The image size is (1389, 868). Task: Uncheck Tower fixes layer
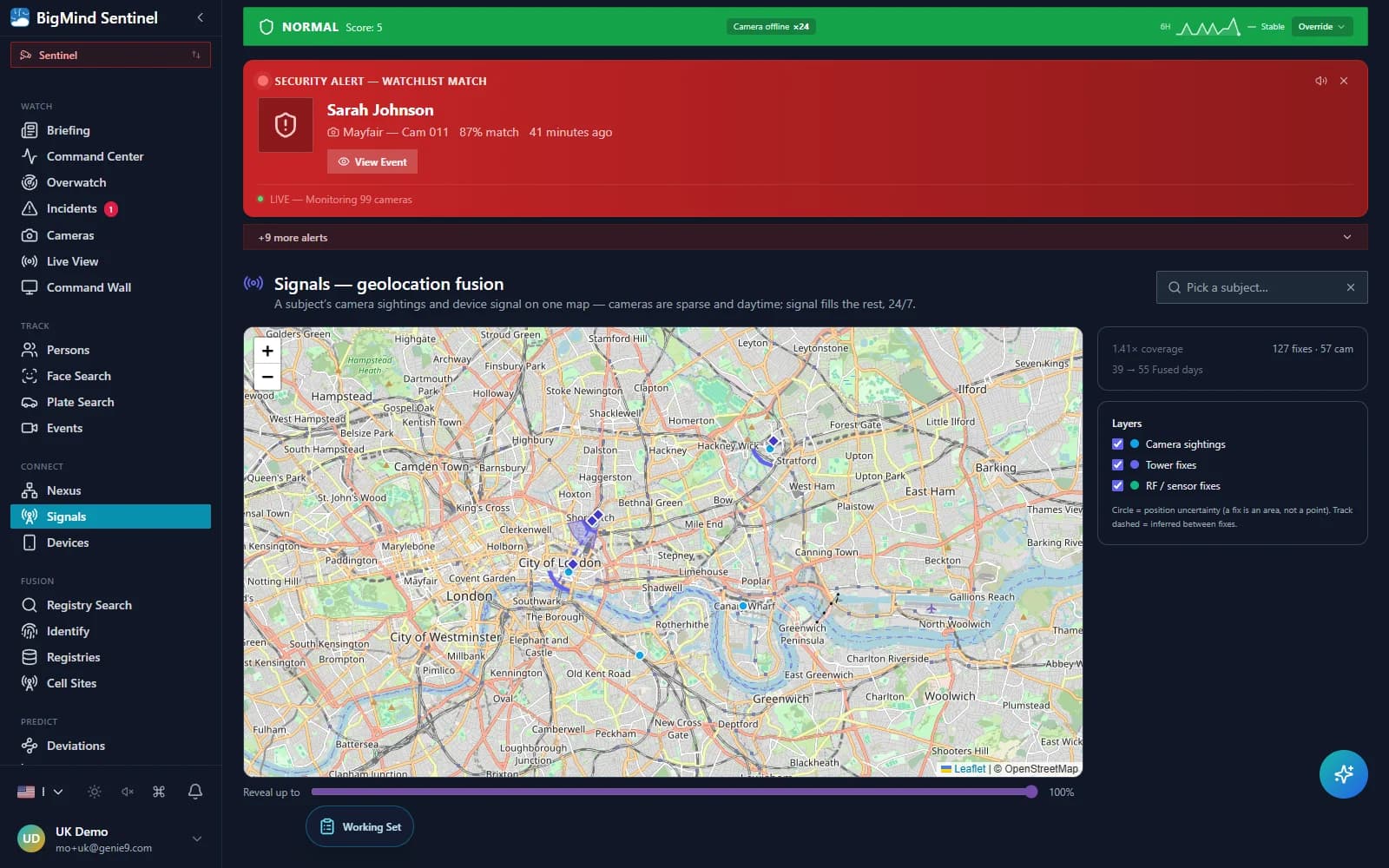point(1117,464)
